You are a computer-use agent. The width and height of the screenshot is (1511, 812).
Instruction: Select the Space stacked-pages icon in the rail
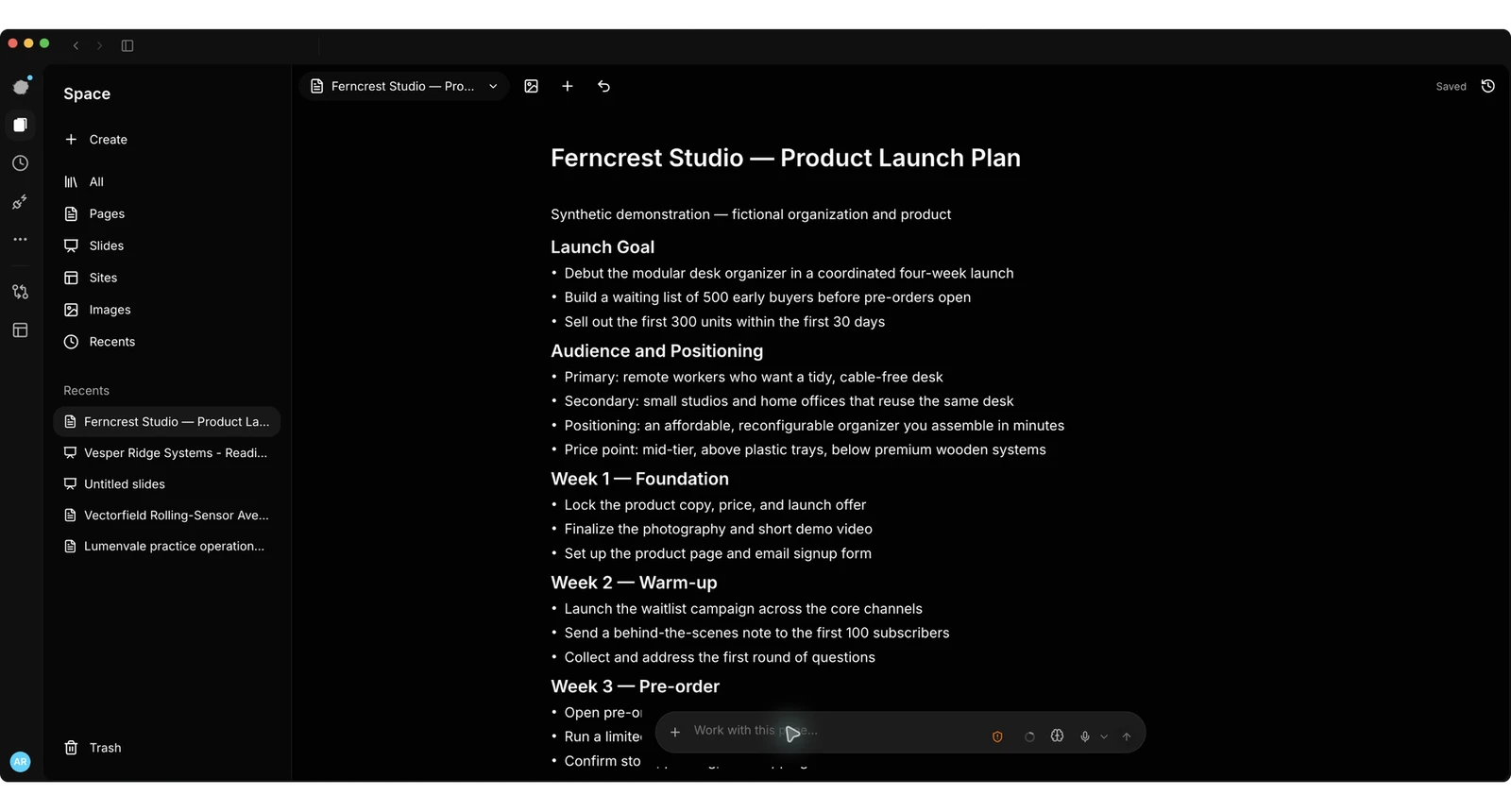[x=20, y=125]
